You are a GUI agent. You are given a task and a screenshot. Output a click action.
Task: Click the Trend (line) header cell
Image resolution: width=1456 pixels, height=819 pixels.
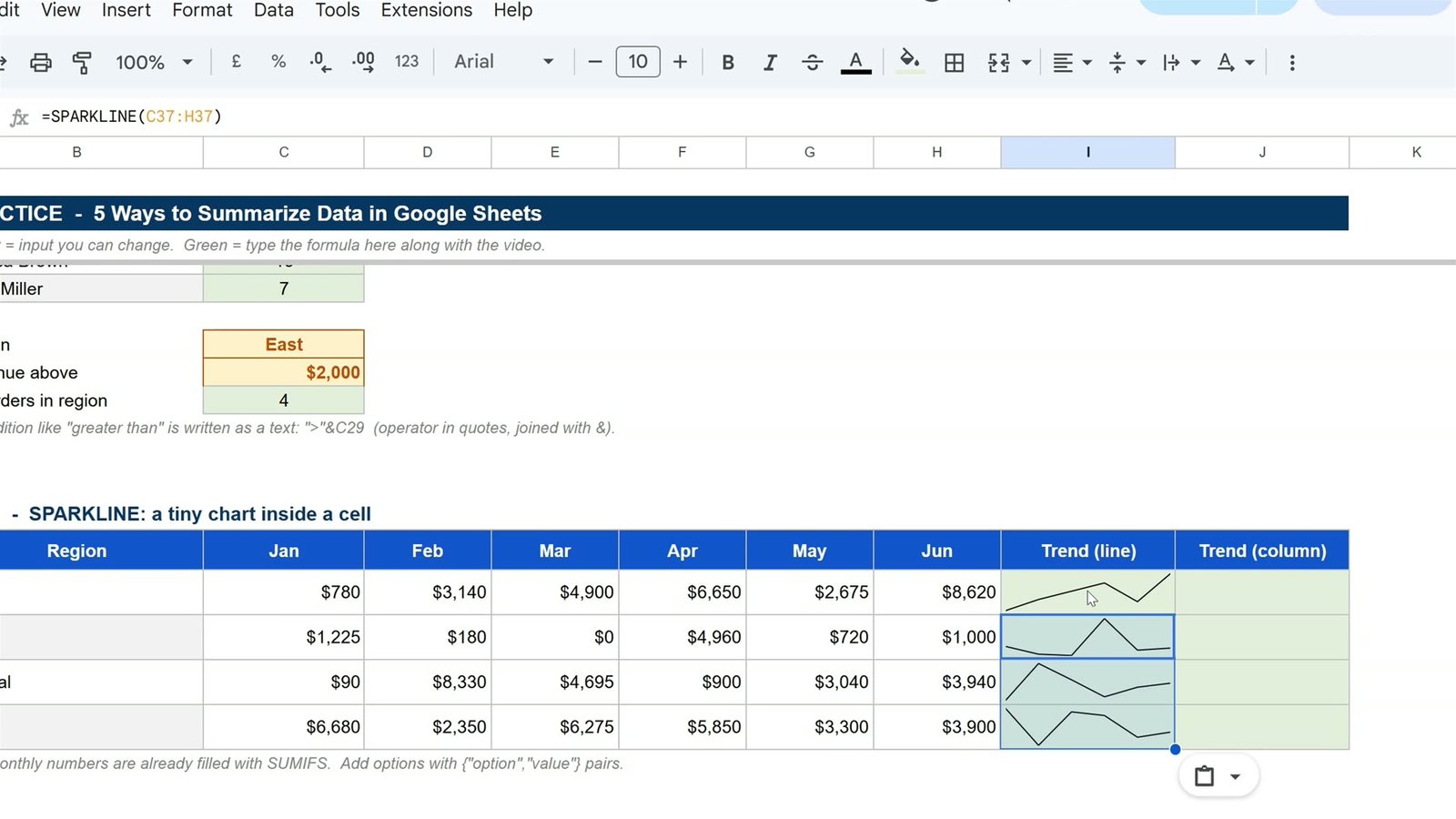click(1088, 551)
